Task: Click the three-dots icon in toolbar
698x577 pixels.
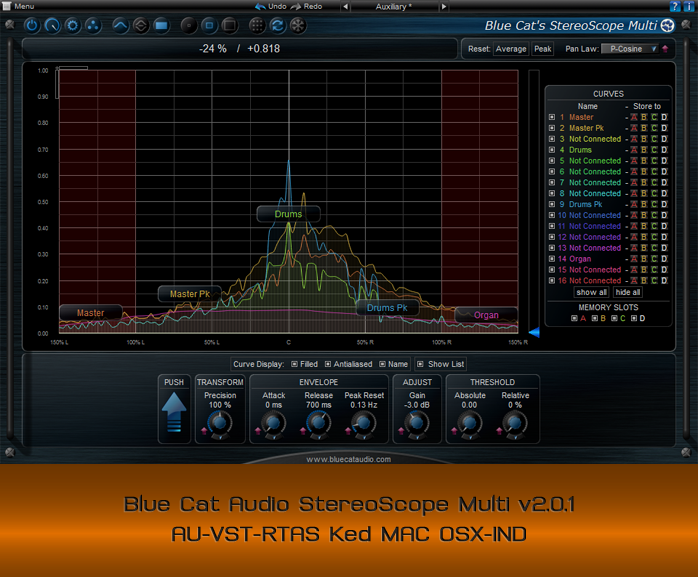Action: tap(93, 25)
